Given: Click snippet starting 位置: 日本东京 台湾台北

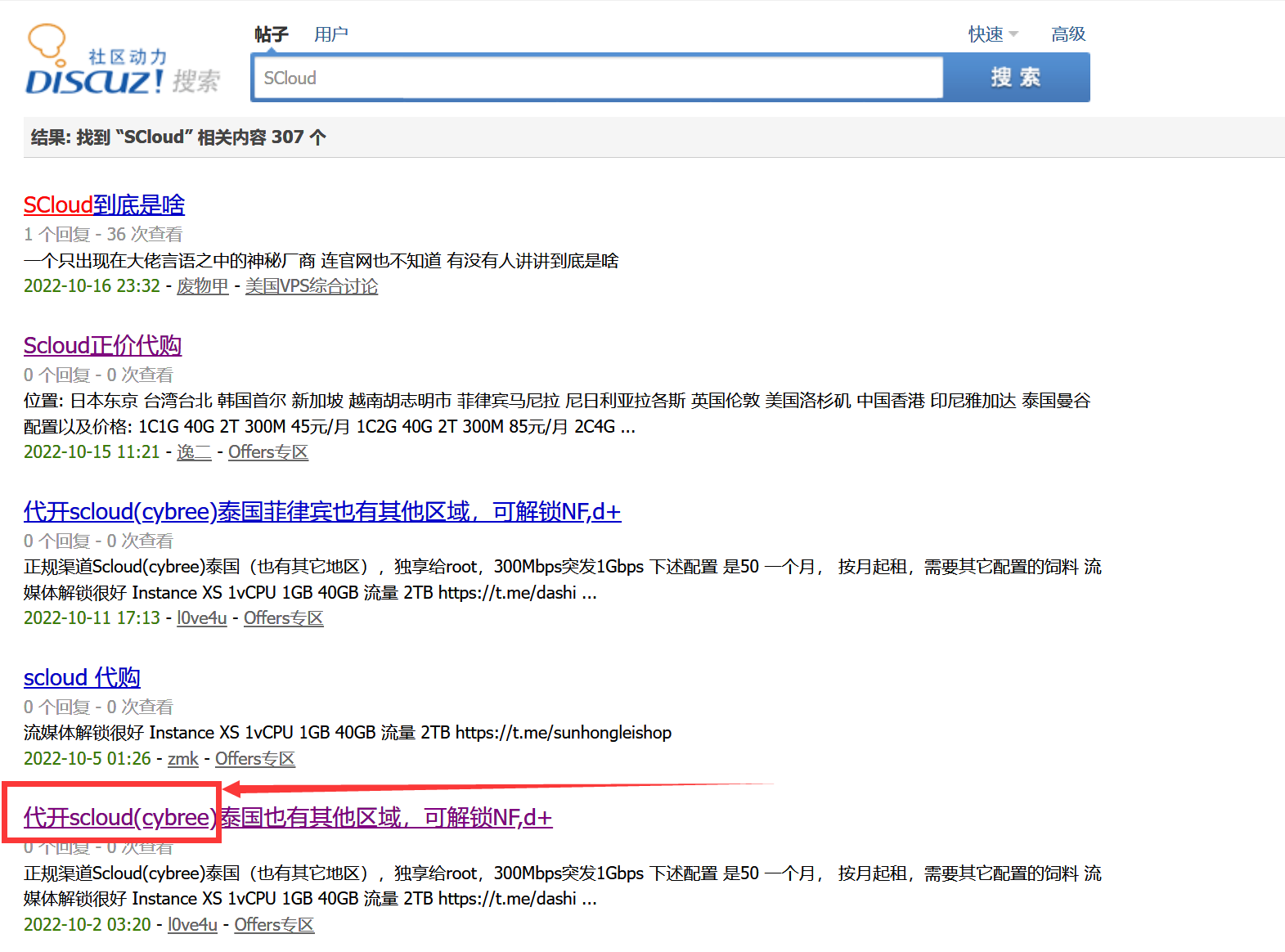Looking at the screenshot, I should (x=557, y=414).
